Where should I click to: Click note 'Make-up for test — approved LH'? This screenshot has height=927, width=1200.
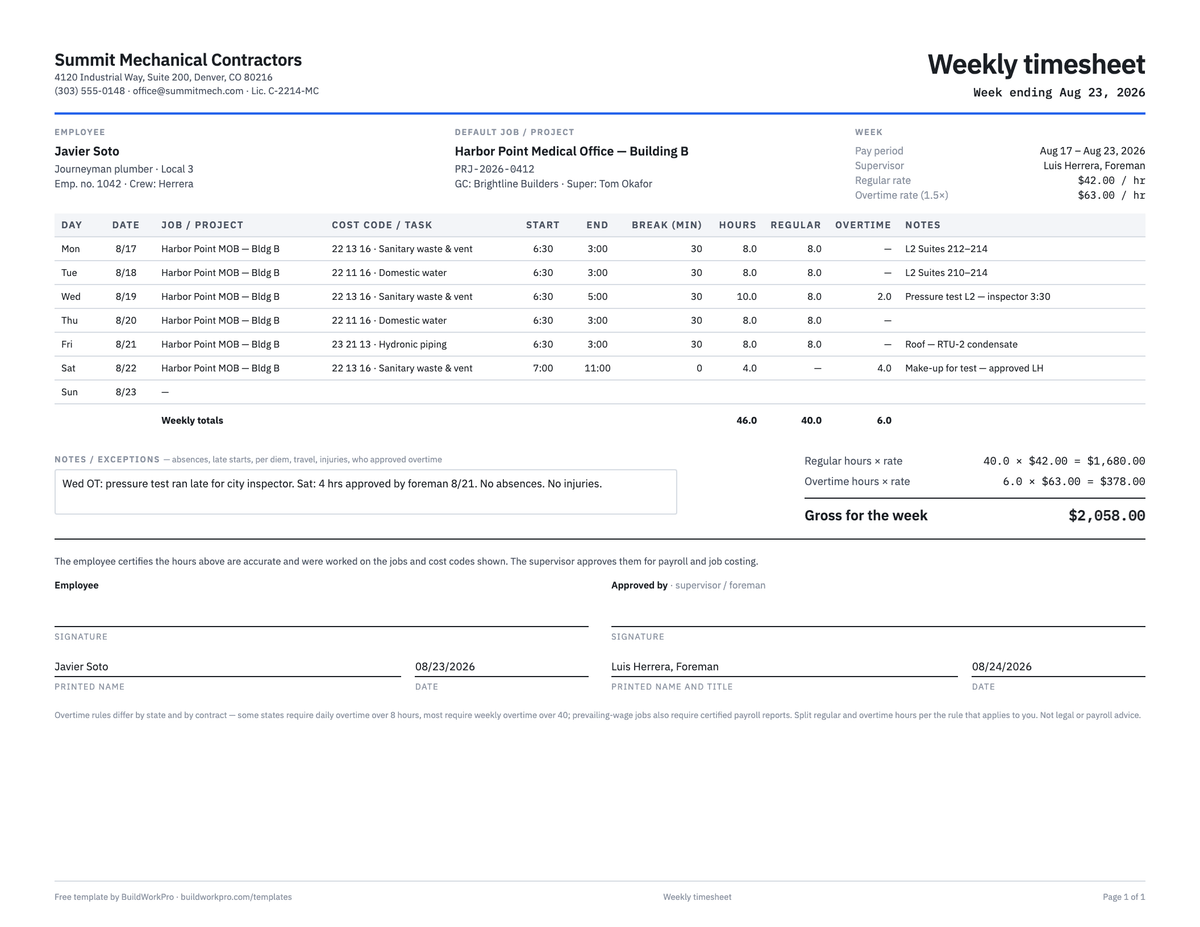click(974, 369)
